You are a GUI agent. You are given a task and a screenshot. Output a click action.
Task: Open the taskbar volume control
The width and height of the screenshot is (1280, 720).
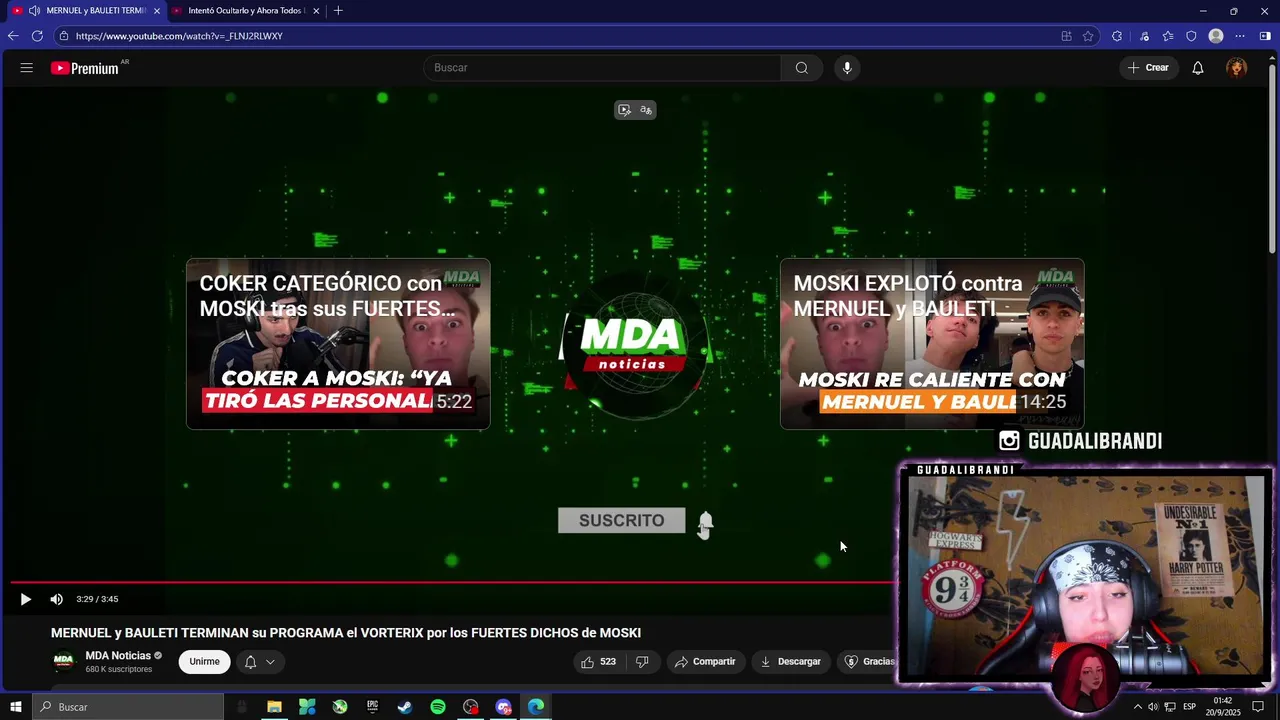pos(1153,707)
